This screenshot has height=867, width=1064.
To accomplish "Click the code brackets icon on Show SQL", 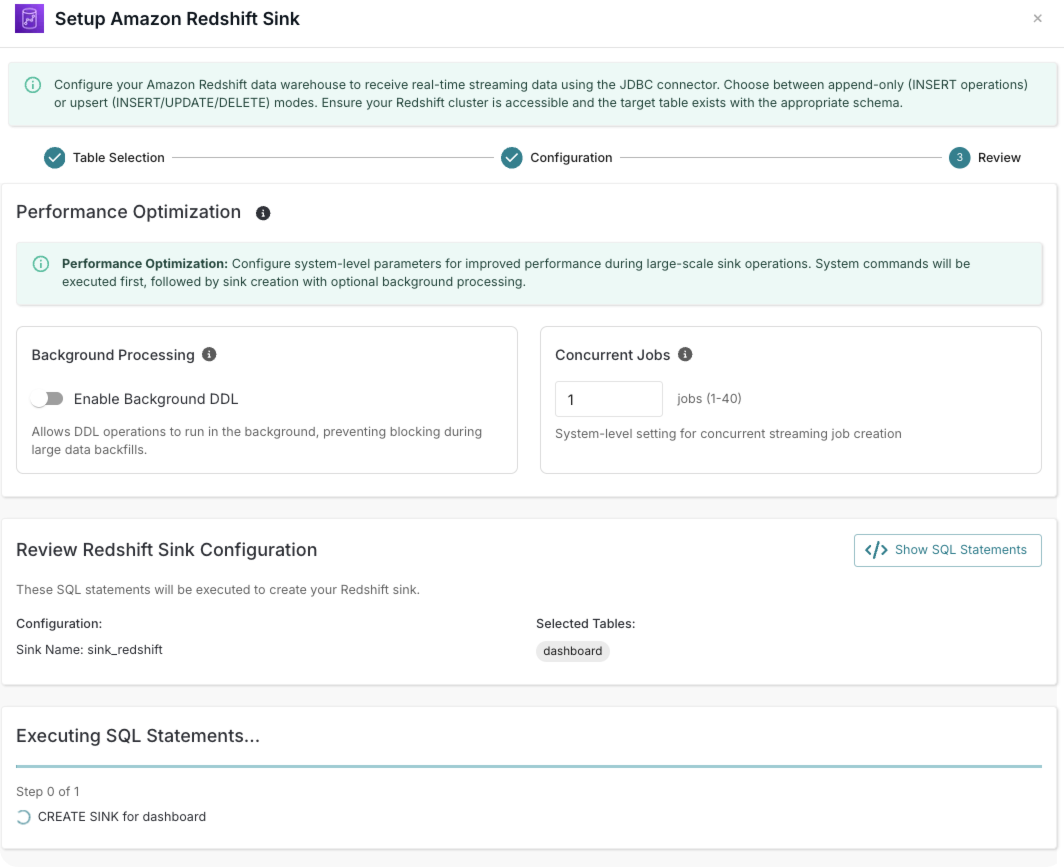I will (x=876, y=550).
